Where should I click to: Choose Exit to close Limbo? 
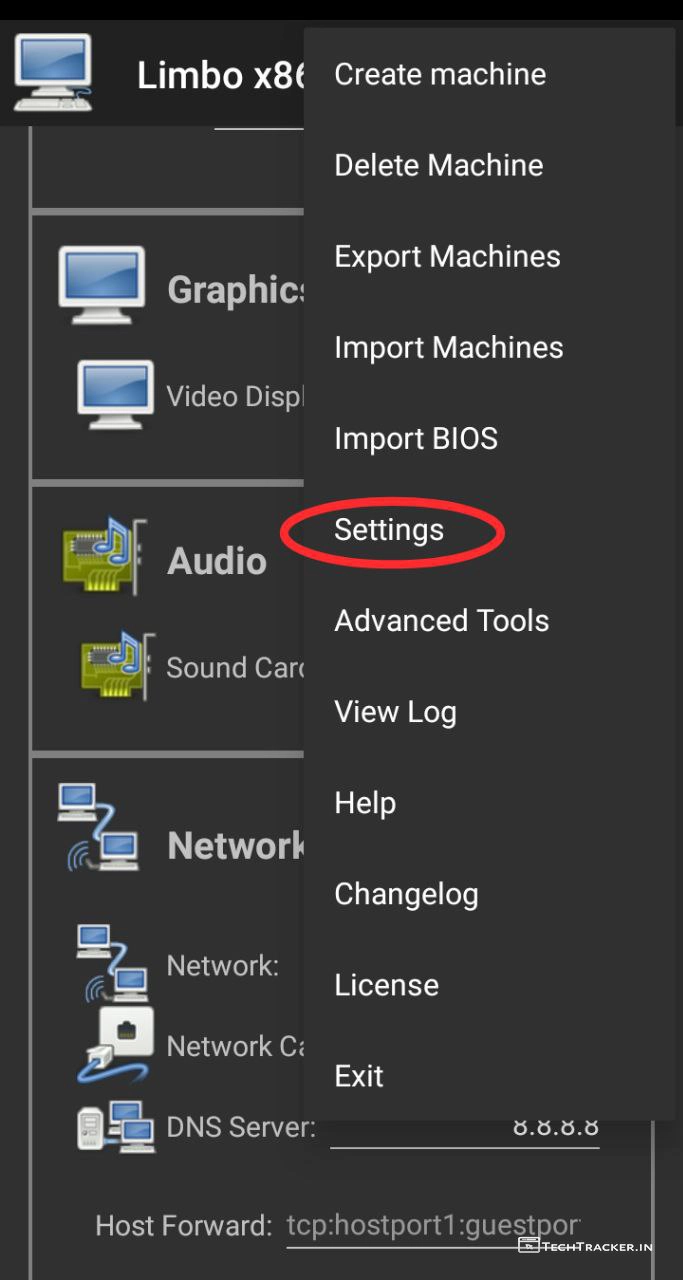[x=359, y=1076]
